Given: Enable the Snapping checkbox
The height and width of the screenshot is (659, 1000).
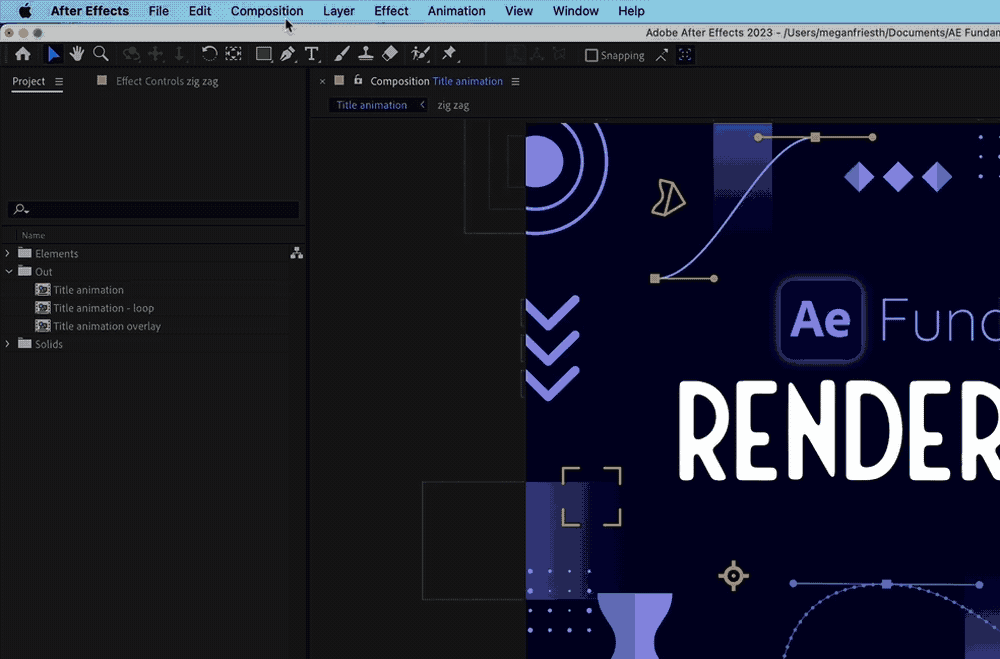Looking at the screenshot, I should pos(591,56).
